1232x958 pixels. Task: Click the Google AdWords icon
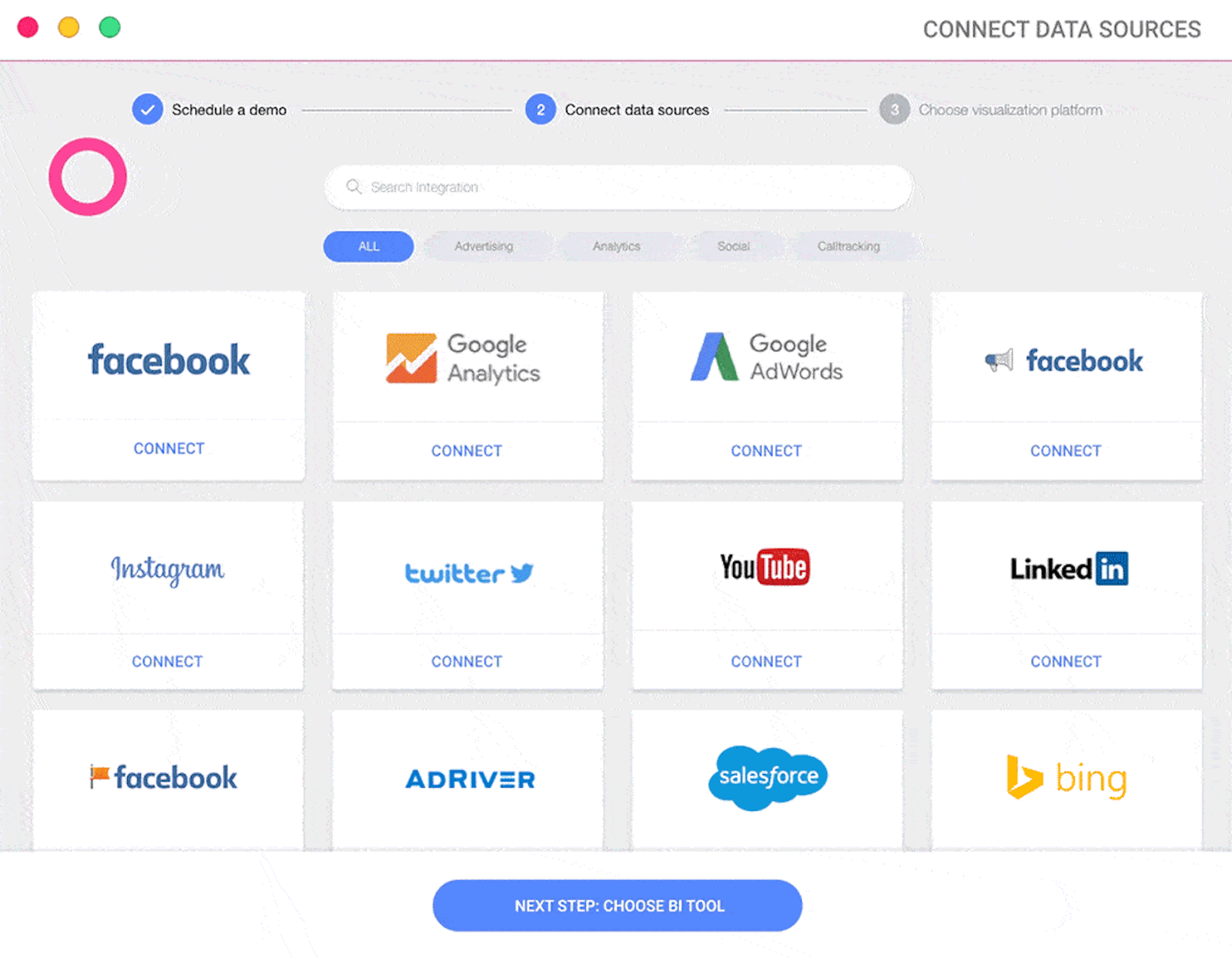pos(765,356)
